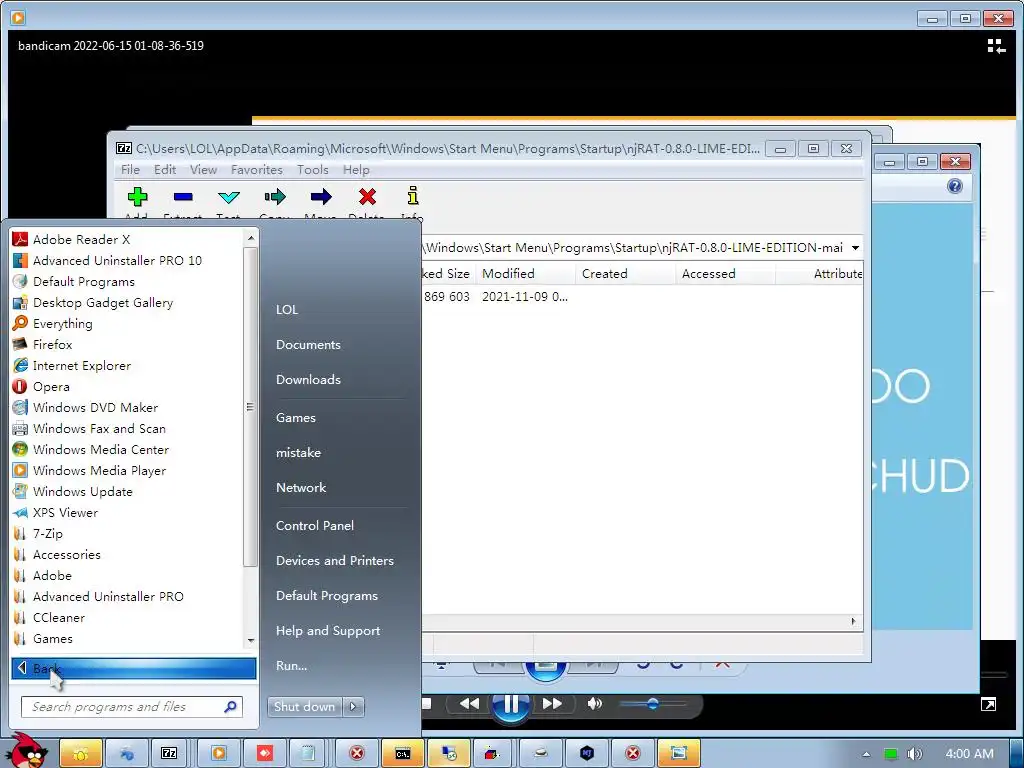Click the Search programs and files box
Viewport: 1024px width, 768px height.
pyautogui.click(x=132, y=707)
